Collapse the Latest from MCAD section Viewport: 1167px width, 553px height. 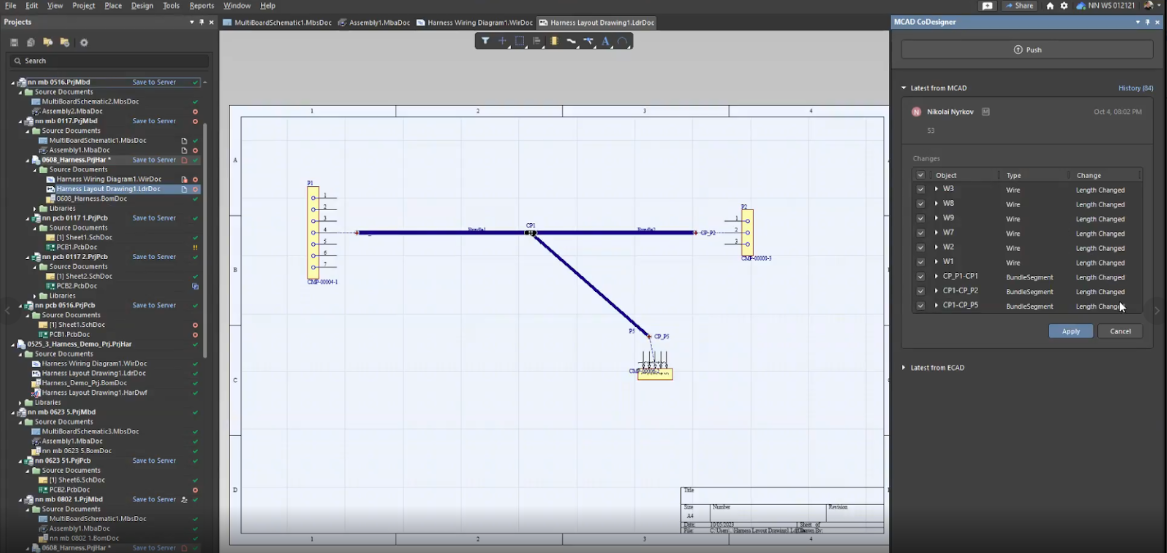904,88
